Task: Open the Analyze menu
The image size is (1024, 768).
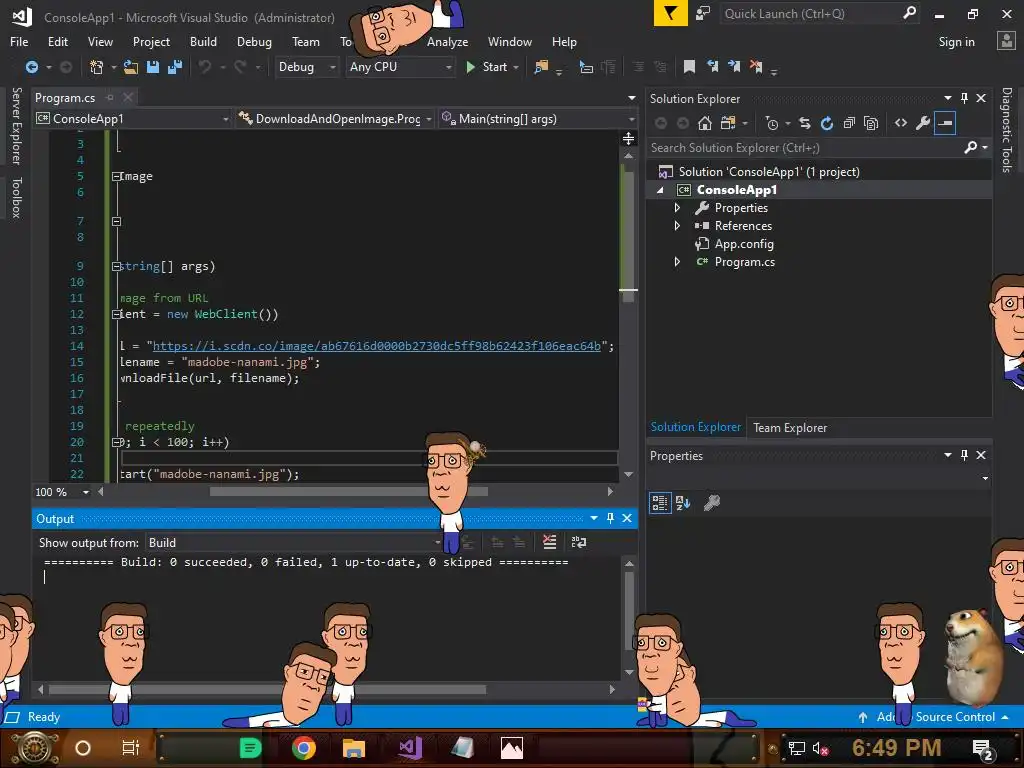Action: (x=447, y=42)
